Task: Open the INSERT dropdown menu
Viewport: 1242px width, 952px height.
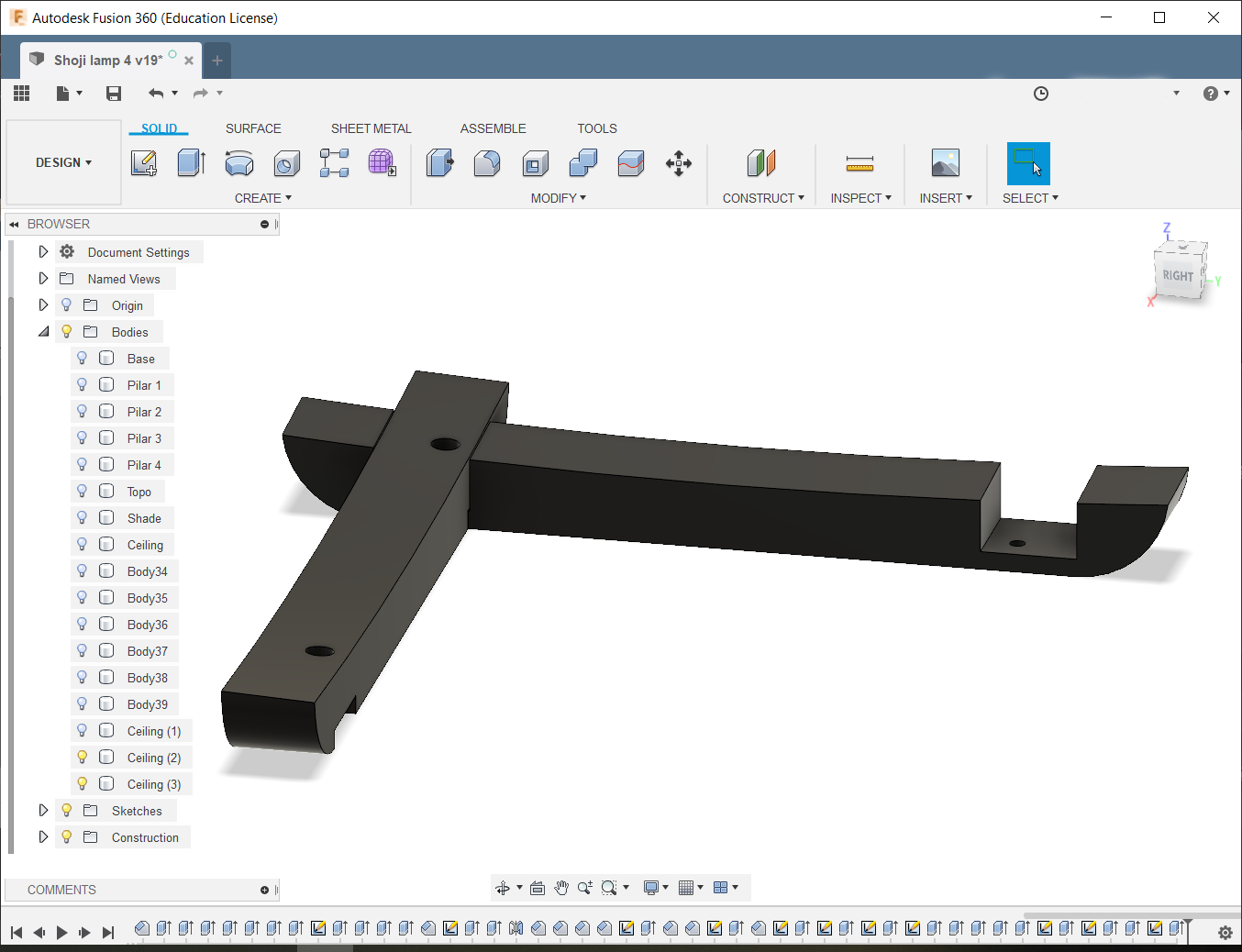Action: click(946, 198)
